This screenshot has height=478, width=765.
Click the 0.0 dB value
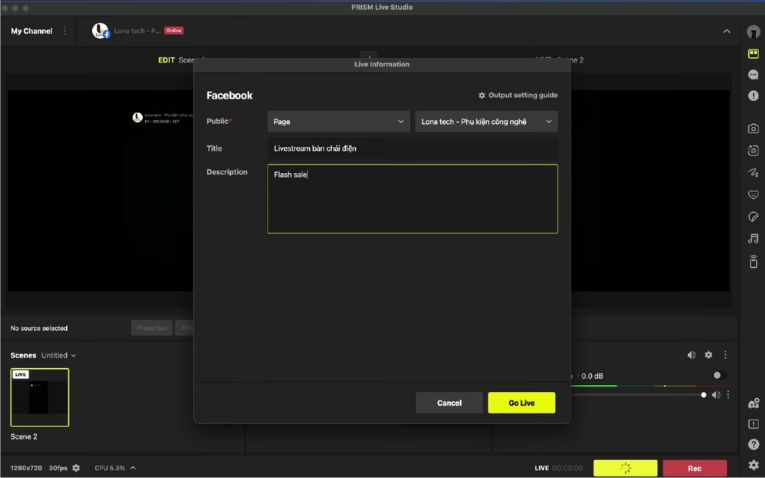(x=592, y=376)
